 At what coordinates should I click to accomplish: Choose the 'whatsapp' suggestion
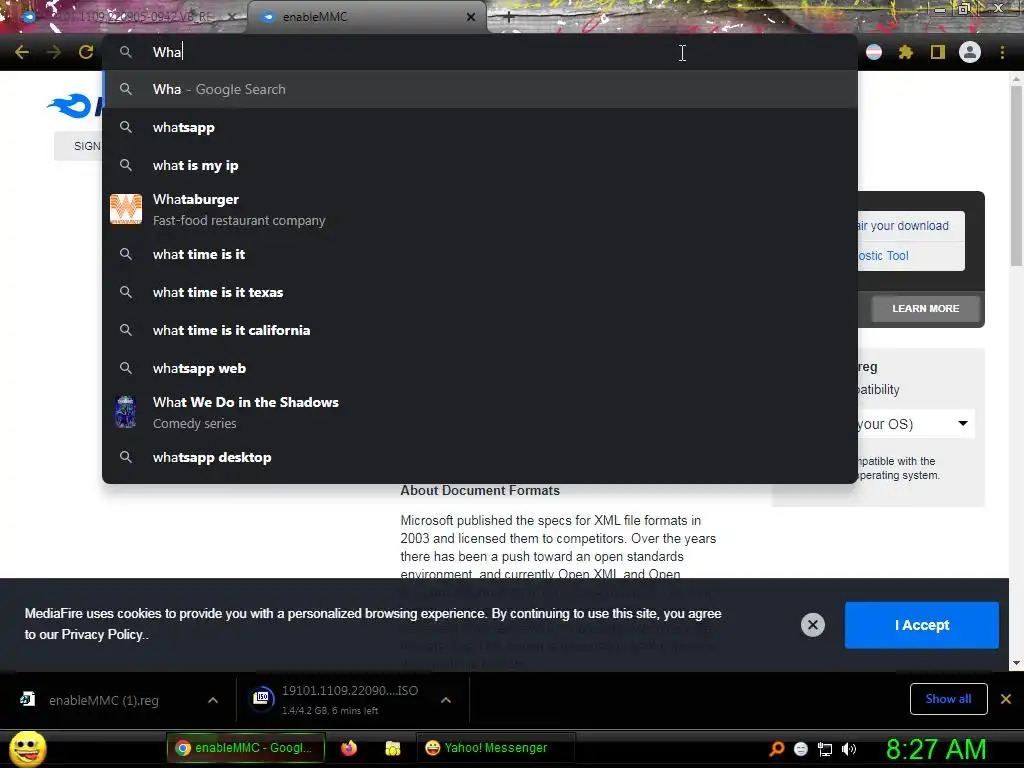pyautogui.click(x=480, y=127)
